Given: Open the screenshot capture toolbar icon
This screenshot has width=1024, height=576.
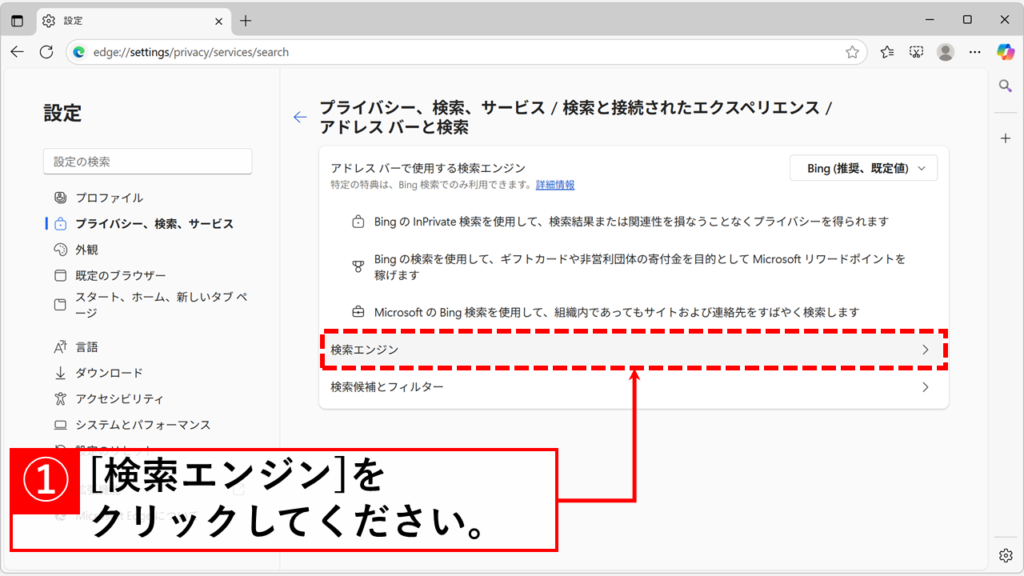Looking at the screenshot, I should tap(916, 52).
